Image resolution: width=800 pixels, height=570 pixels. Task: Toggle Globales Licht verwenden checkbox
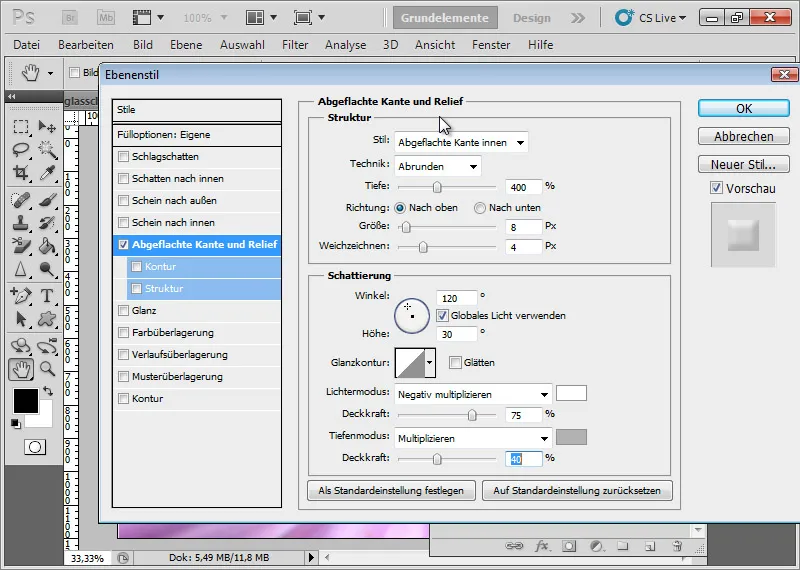(442, 315)
